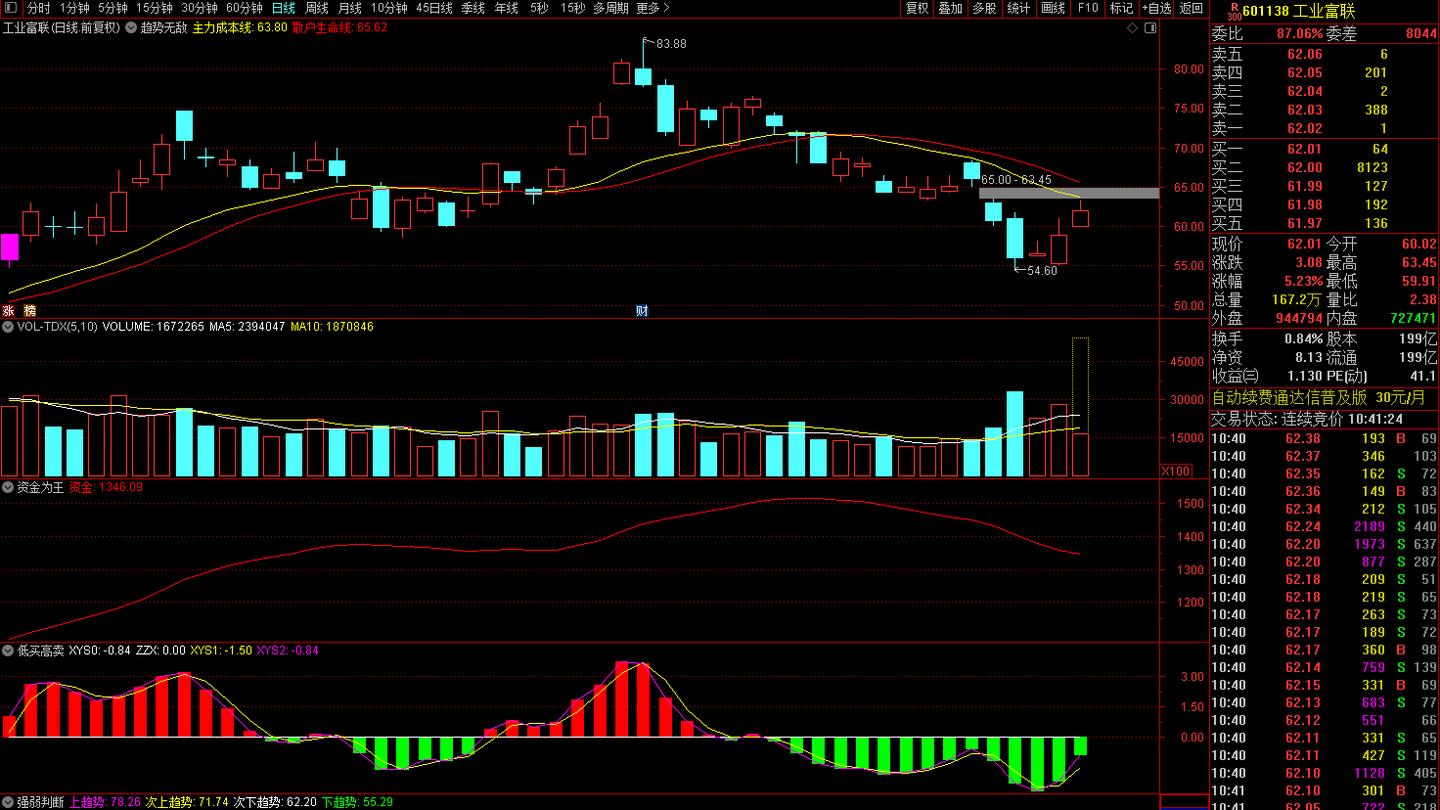The width and height of the screenshot is (1440, 810).
Task: Toggle the left sidebar panel icon
Action: 11,8
